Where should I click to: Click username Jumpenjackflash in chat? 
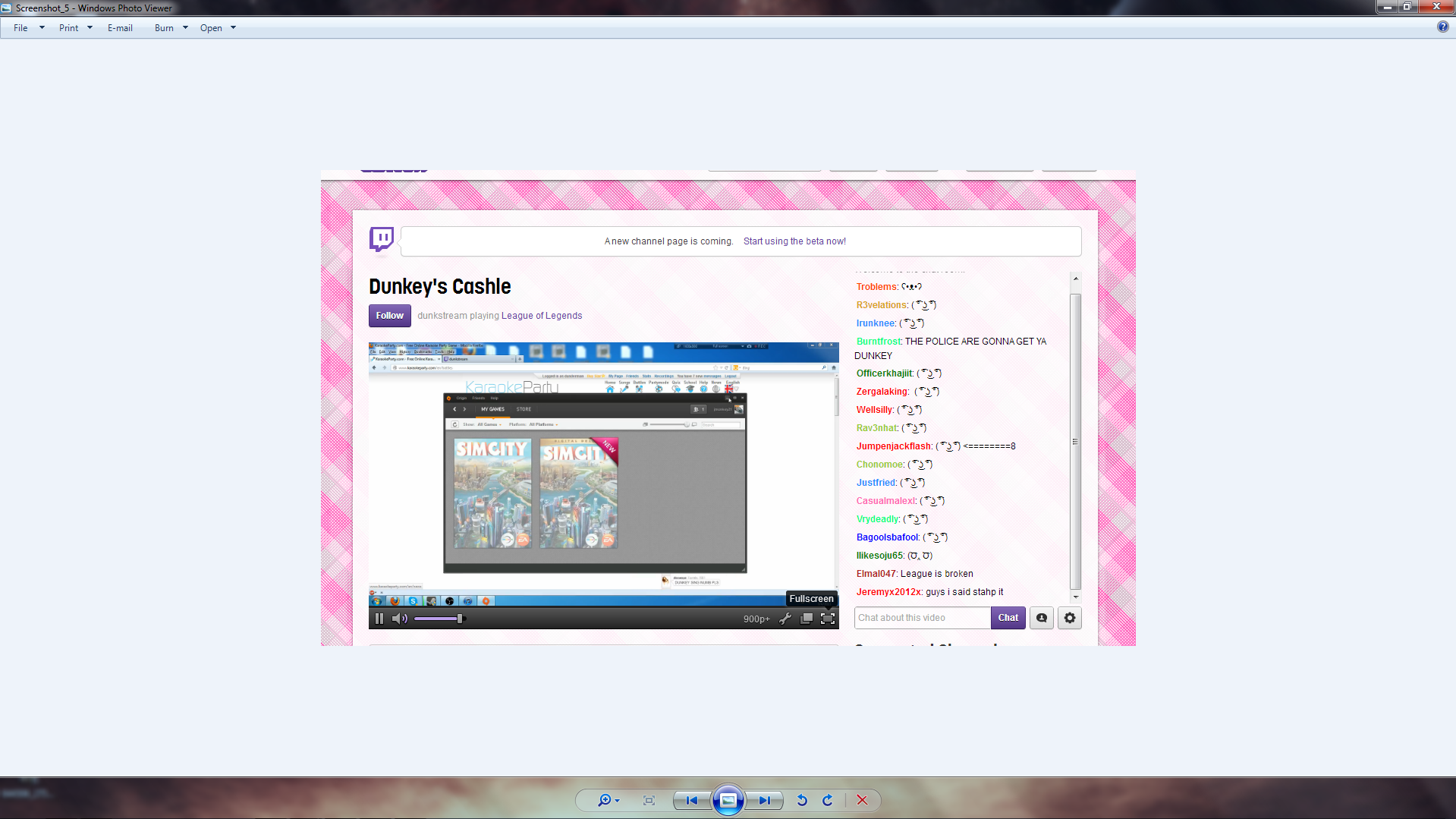tap(894, 446)
